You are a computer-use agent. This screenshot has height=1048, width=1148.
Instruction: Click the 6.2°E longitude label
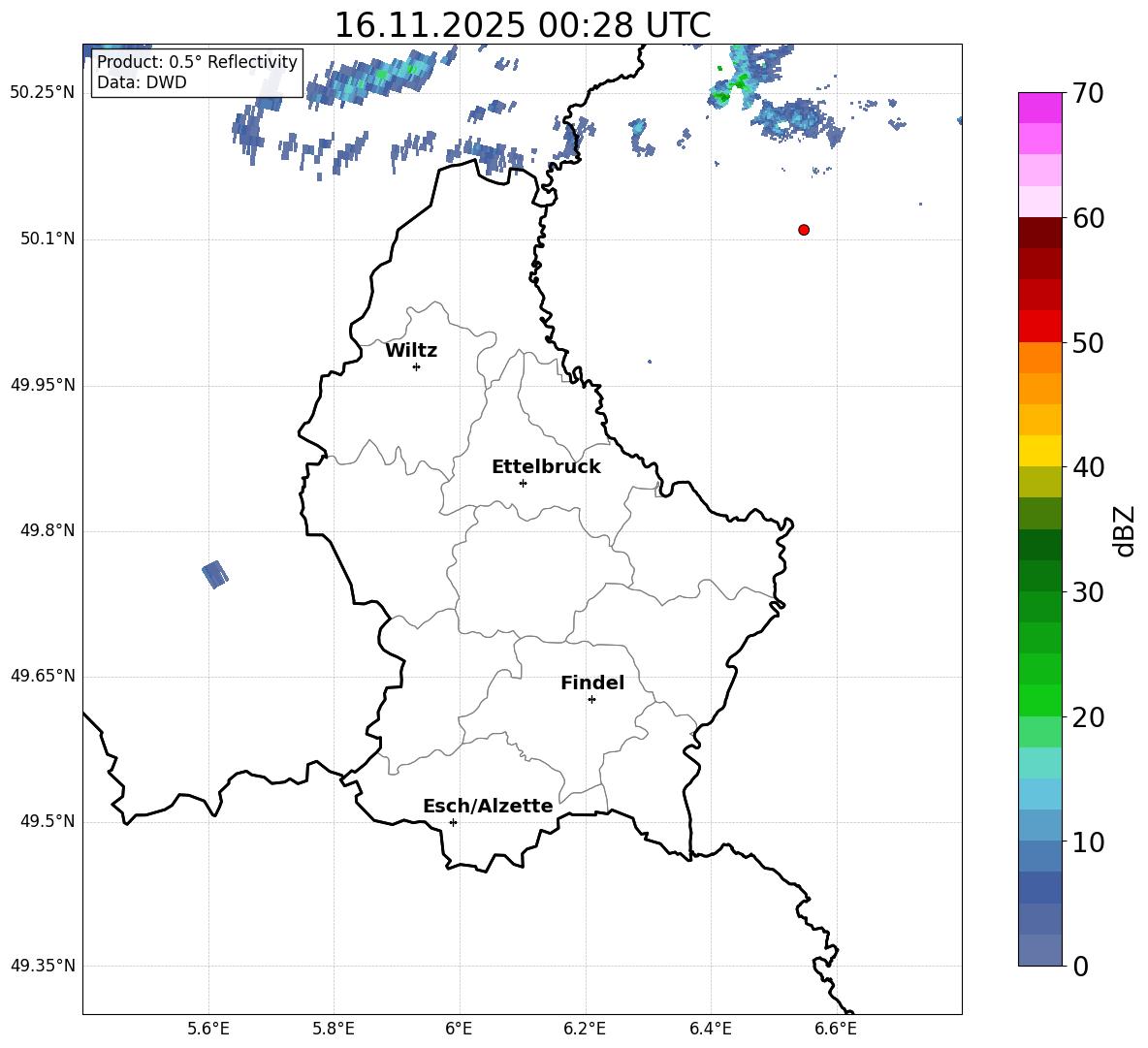(585, 1029)
